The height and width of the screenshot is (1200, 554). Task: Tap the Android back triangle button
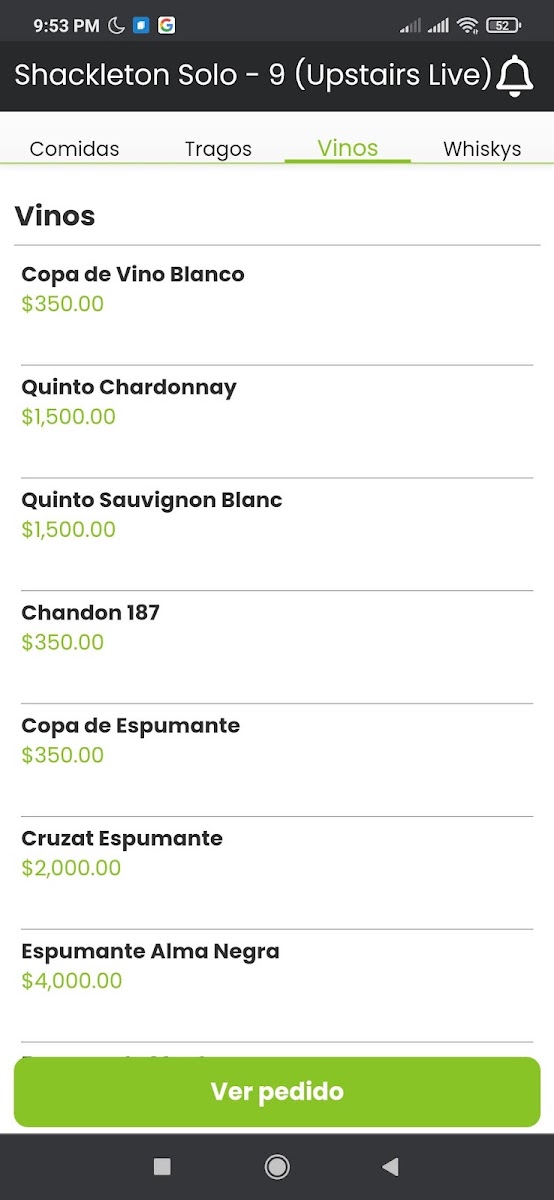tap(391, 1166)
